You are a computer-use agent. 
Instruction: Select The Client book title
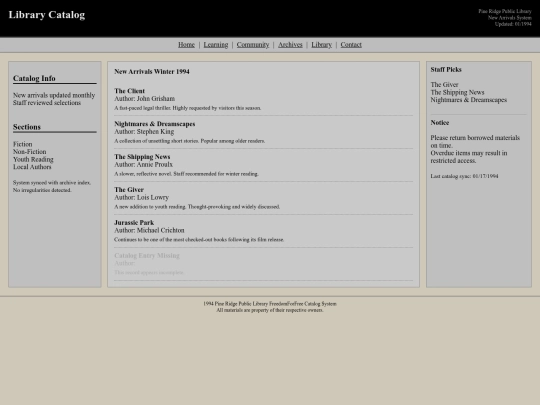129,91
